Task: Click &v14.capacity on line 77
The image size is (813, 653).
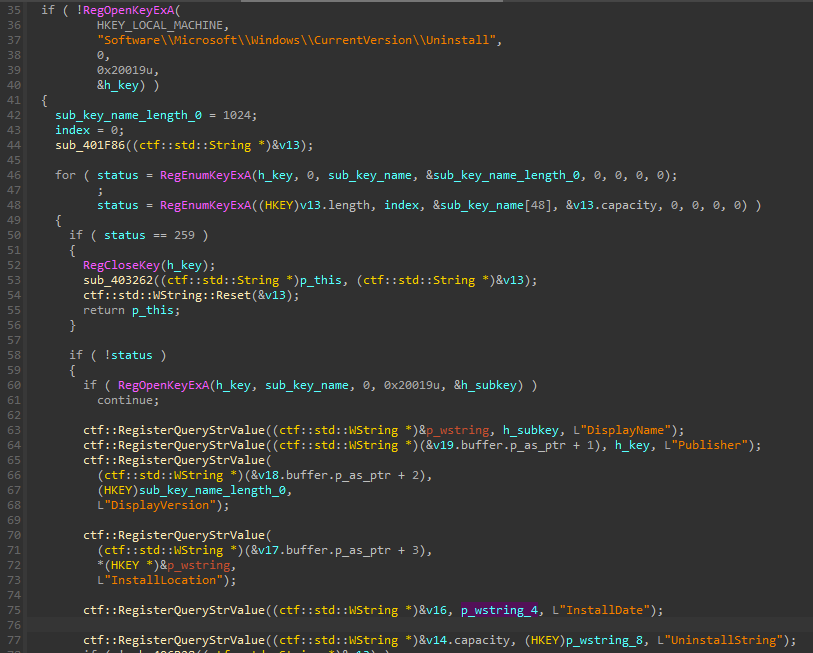Action: coord(464,641)
